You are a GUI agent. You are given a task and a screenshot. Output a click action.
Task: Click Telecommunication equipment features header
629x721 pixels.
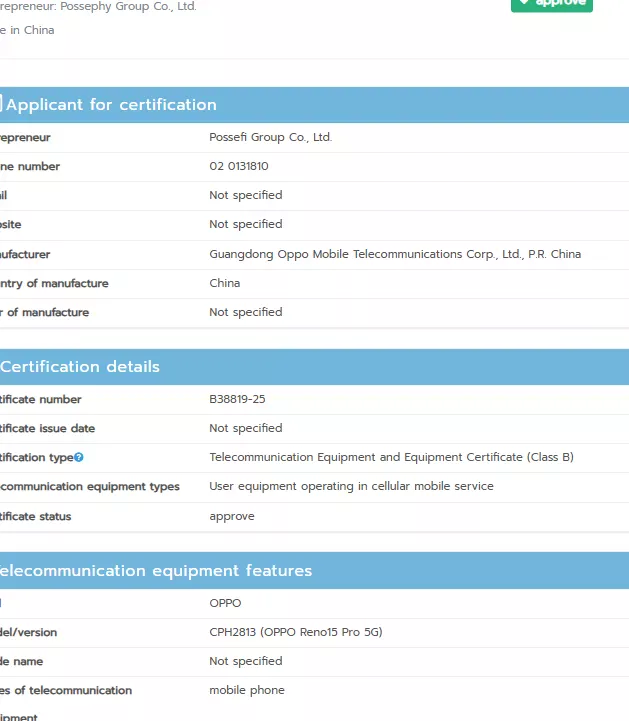point(155,571)
